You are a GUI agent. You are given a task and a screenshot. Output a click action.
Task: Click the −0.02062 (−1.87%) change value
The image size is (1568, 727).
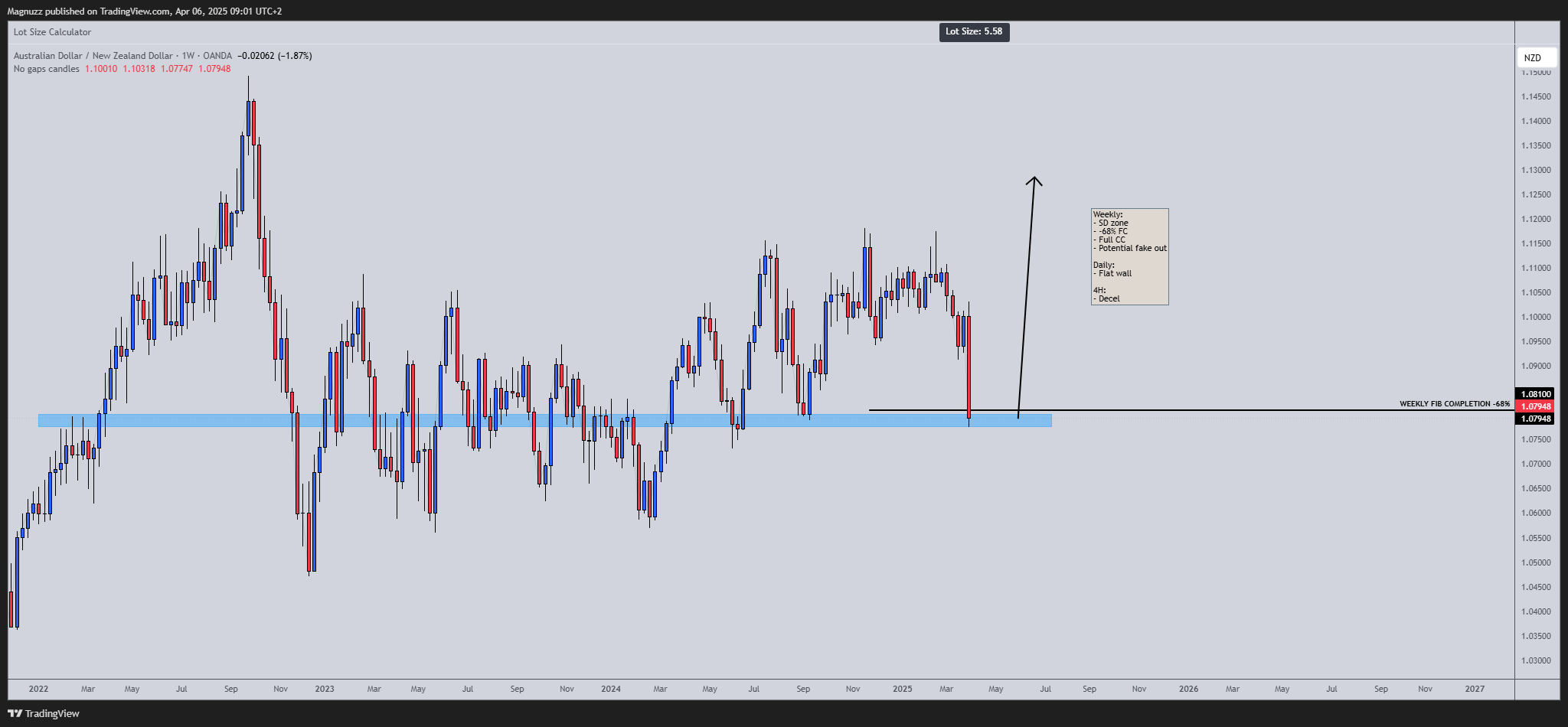tap(274, 56)
